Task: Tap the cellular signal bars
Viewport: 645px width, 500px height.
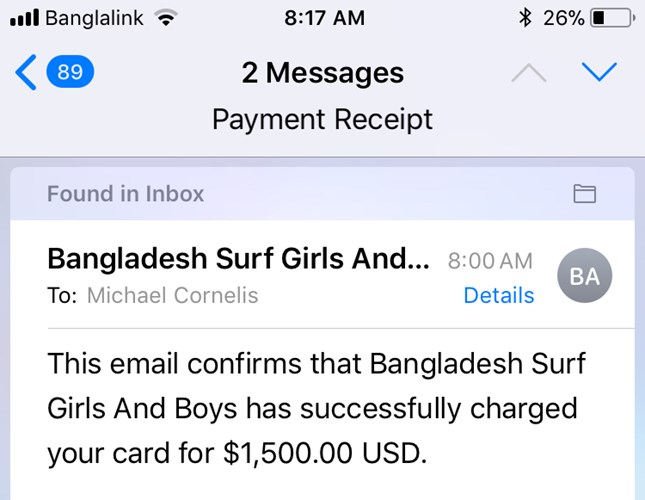Action: pos(24,18)
